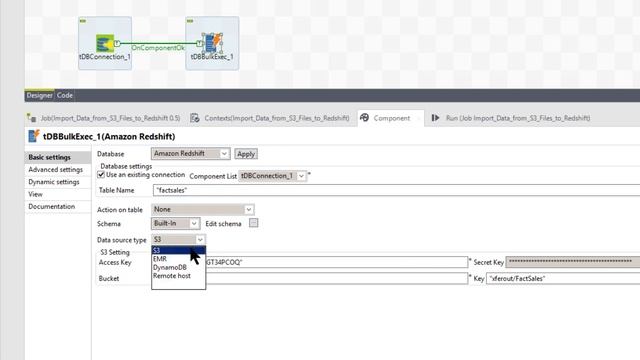Viewport: 640px width, 360px height.
Task: Click the Bucket input field
Action: click(x=336, y=278)
